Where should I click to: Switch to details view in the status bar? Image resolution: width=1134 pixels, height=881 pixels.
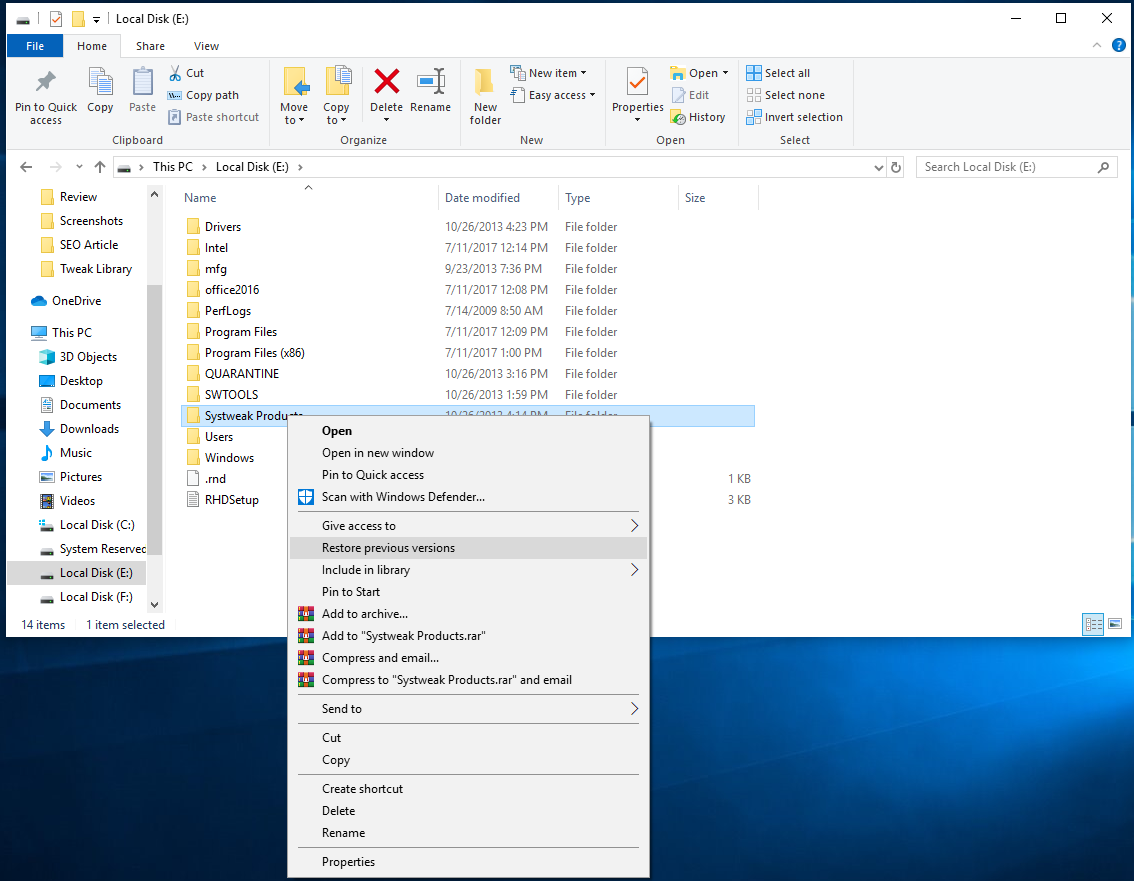(x=1093, y=624)
